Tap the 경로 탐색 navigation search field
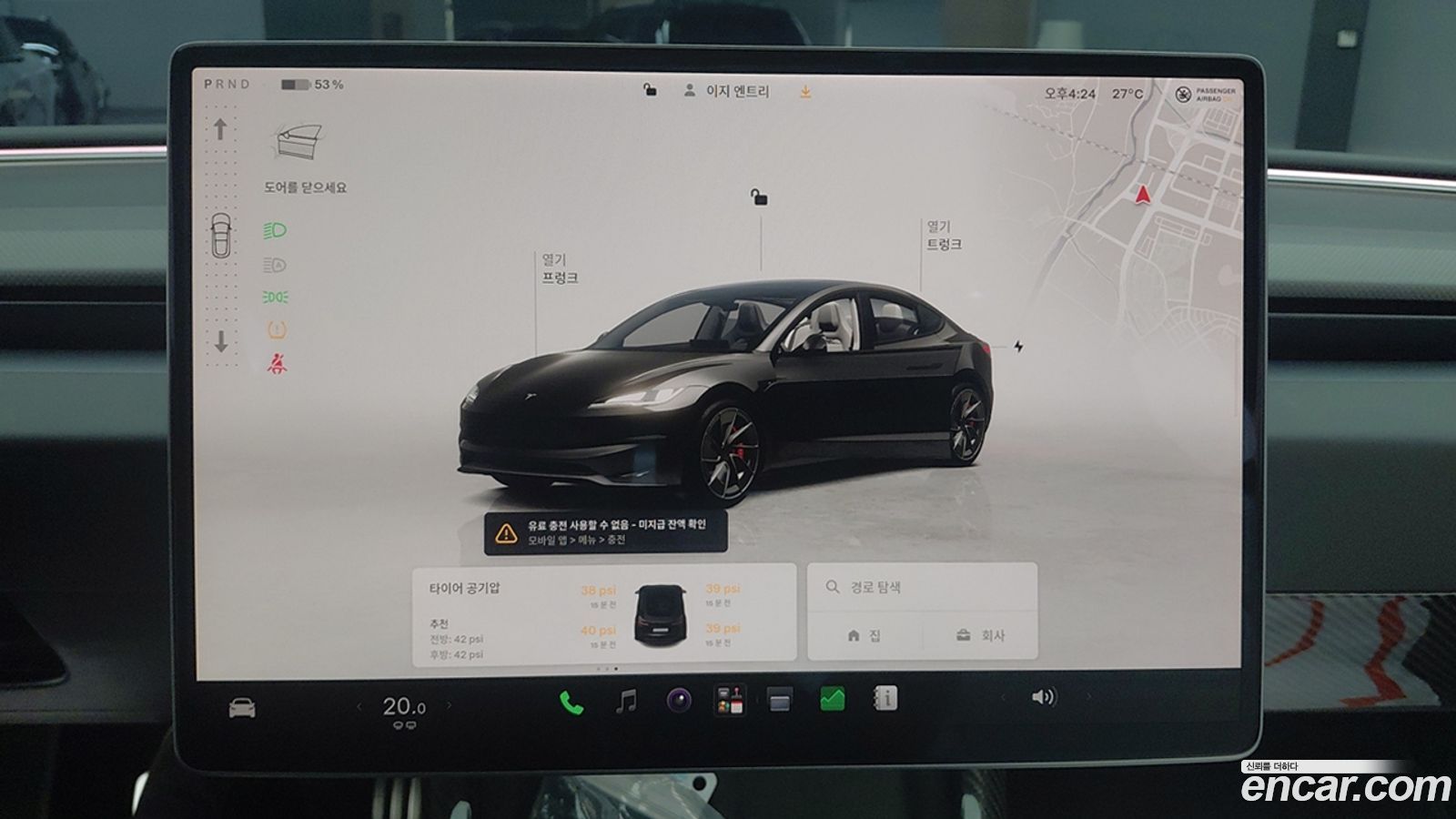The image size is (1456, 819). (922, 587)
